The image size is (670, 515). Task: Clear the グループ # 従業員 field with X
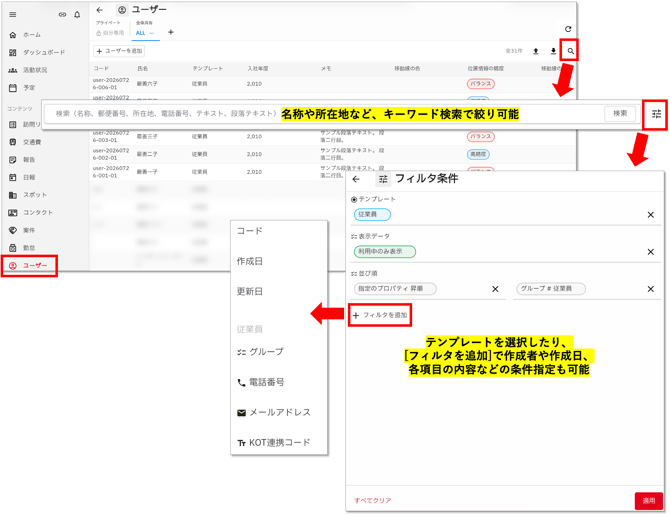point(650,289)
